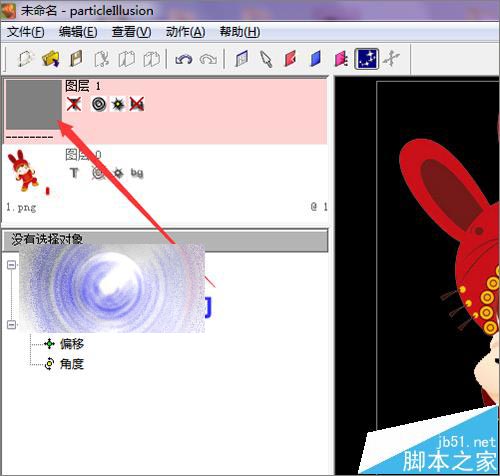Click the green 偏移 crosshair icon
Image resolution: width=500 pixels, height=476 pixels.
[x=49, y=344]
